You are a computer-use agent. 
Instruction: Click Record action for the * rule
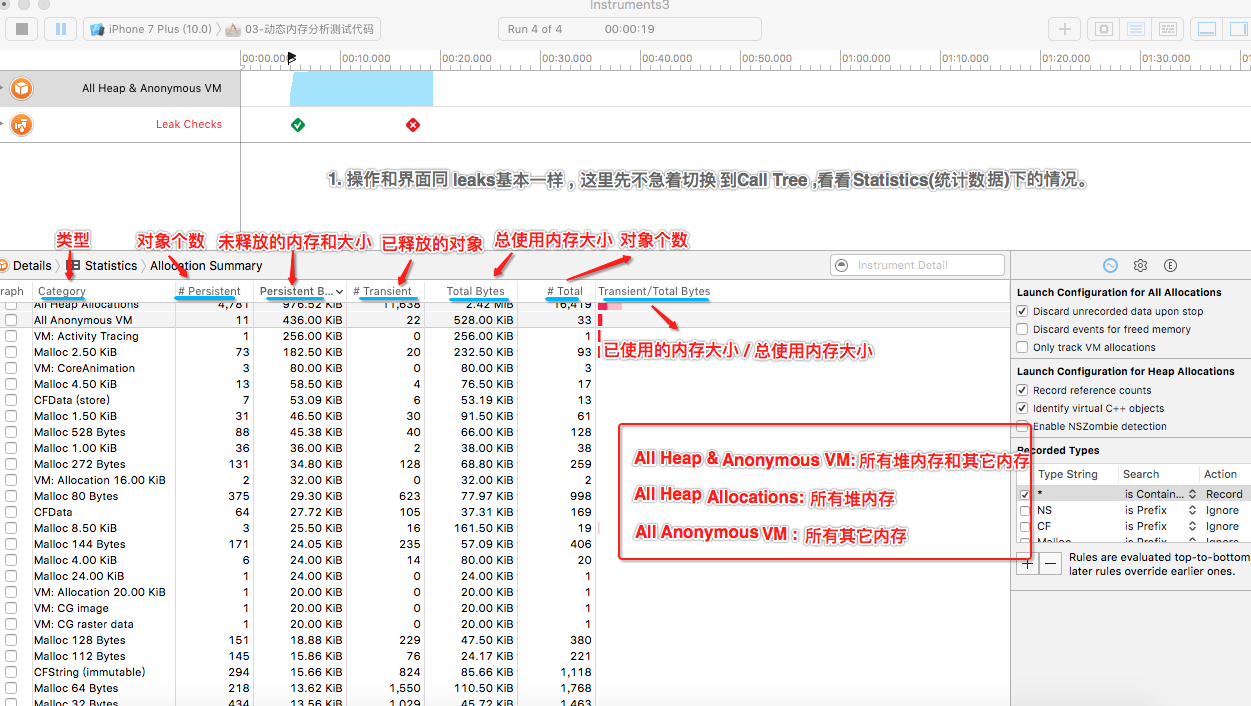click(x=1224, y=494)
